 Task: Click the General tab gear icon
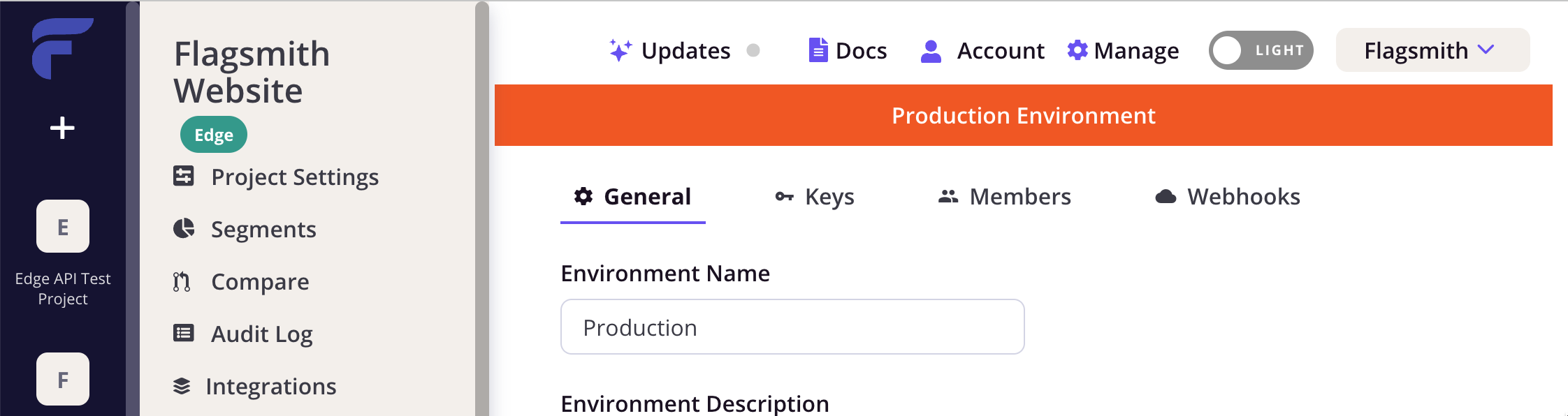coord(583,196)
